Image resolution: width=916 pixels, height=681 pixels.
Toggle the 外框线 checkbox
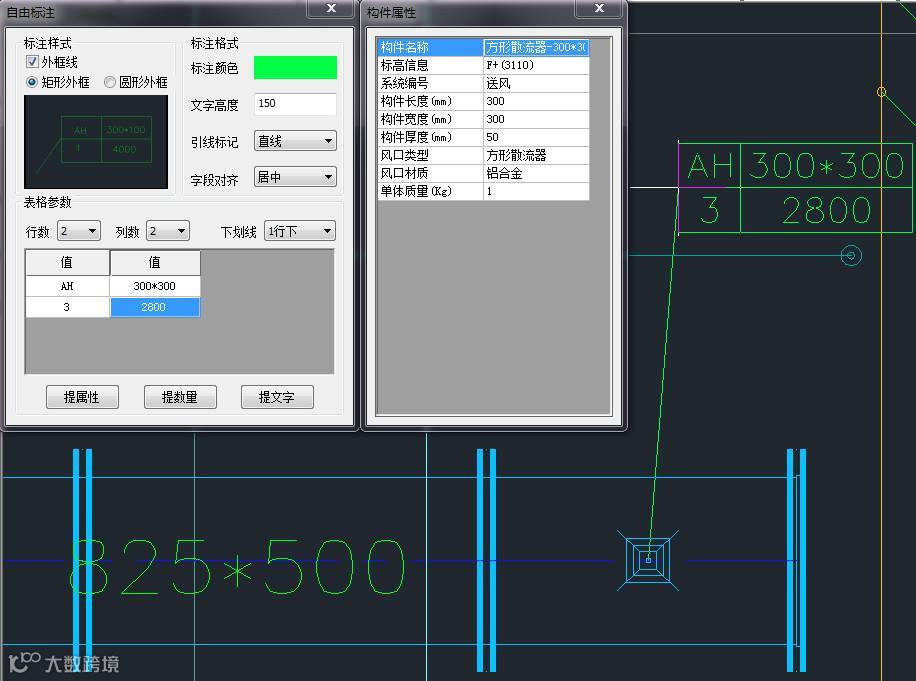pos(33,62)
